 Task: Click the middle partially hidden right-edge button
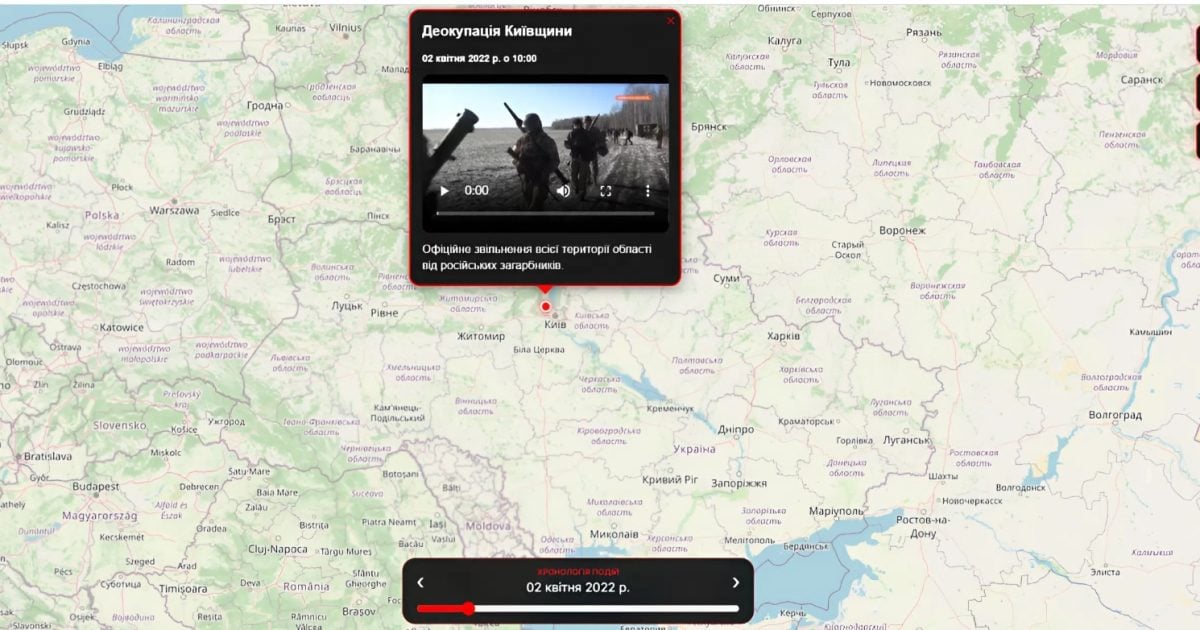pyautogui.click(x=1196, y=92)
